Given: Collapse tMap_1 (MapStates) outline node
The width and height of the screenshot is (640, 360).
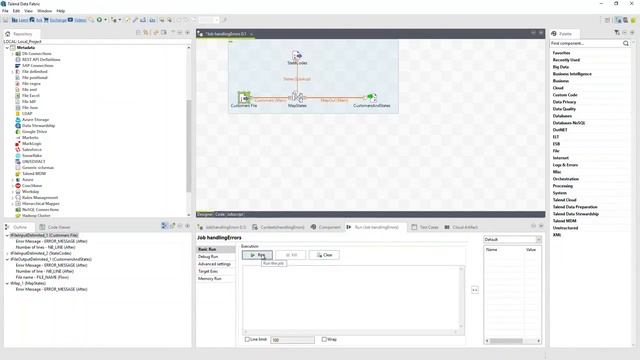Looking at the screenshot, I should tap(7, 283).
